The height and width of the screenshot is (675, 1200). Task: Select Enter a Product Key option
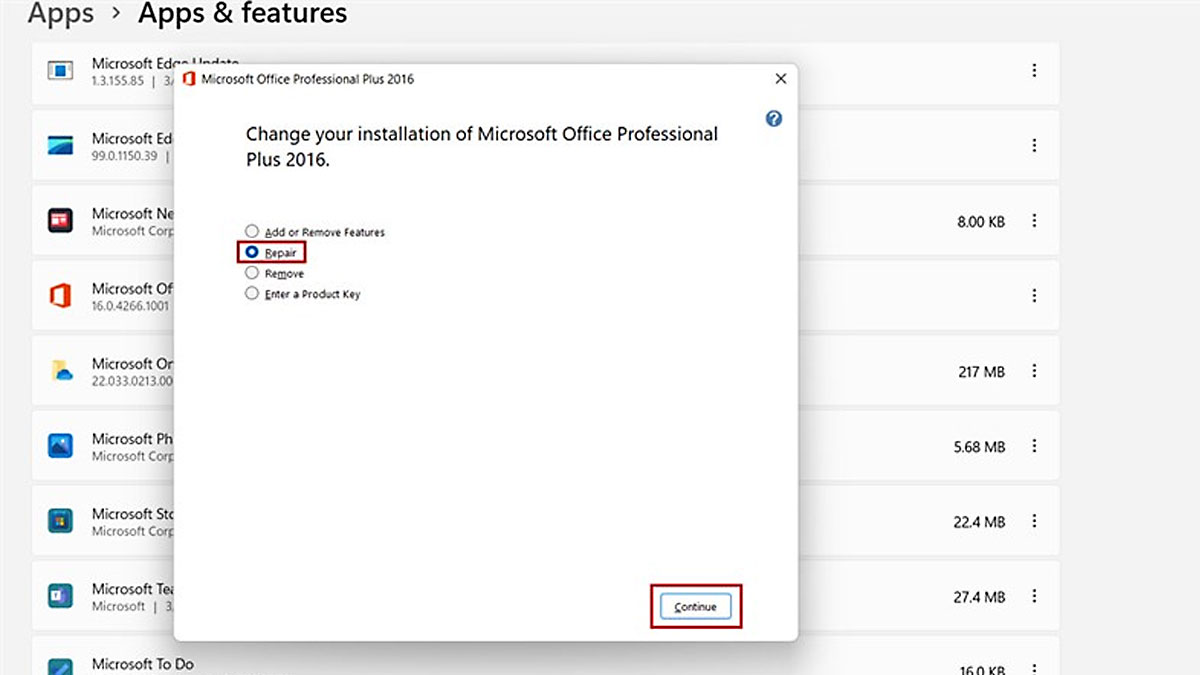(x=252, y=294)
